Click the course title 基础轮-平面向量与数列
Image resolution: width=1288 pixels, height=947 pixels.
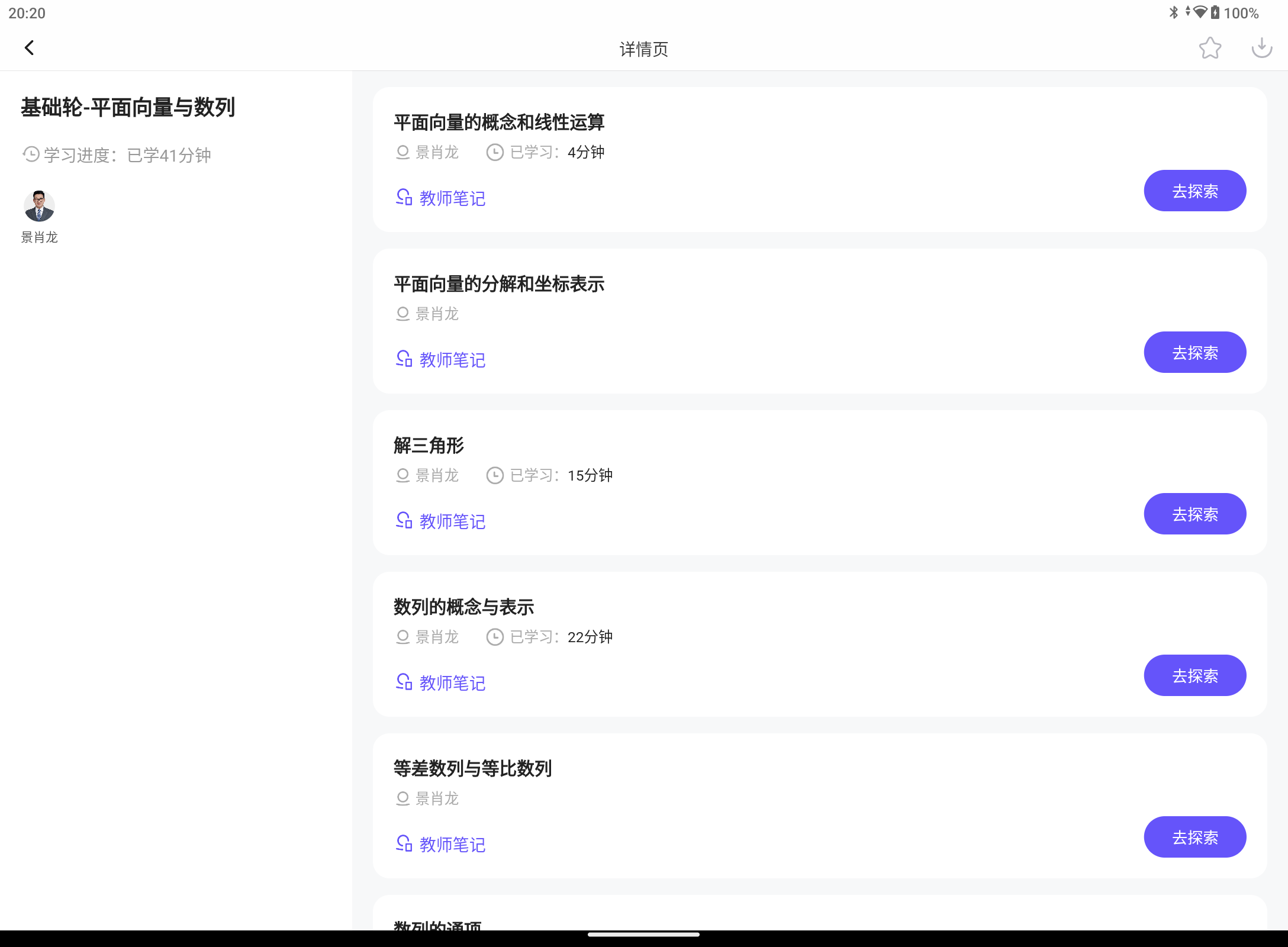(127, 108)
